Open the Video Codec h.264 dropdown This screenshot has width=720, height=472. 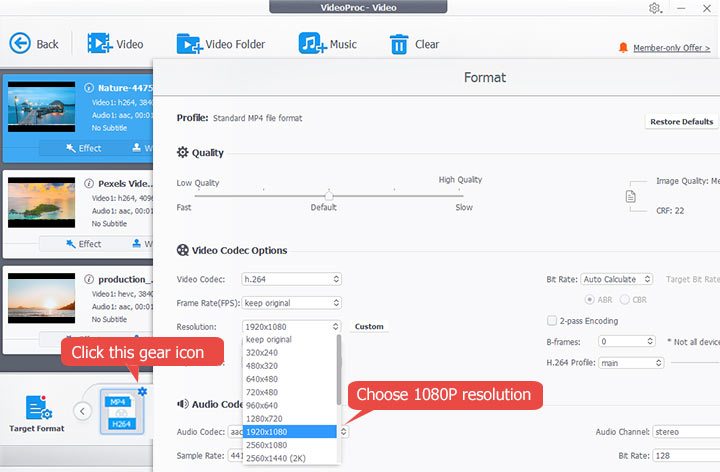[292, 279]
